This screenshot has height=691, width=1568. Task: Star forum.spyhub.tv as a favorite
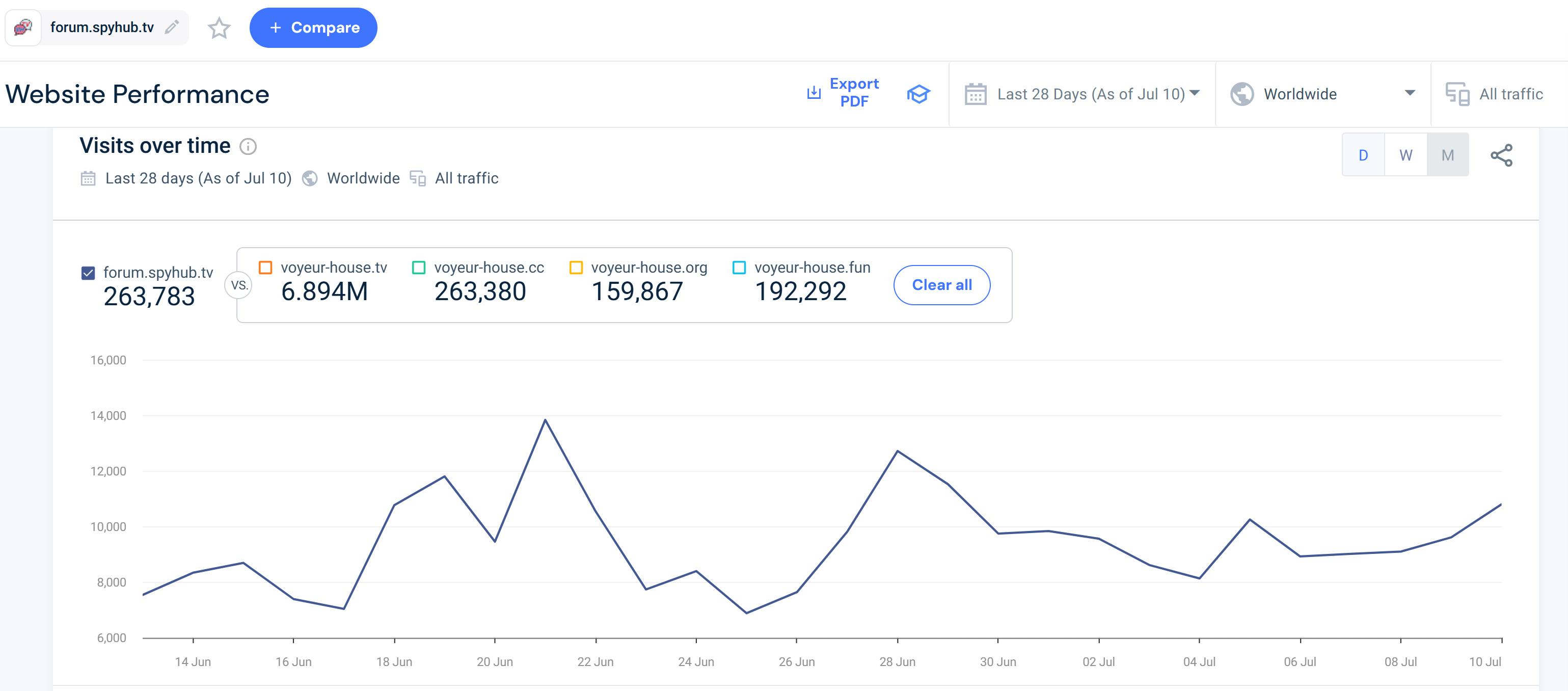219,28
